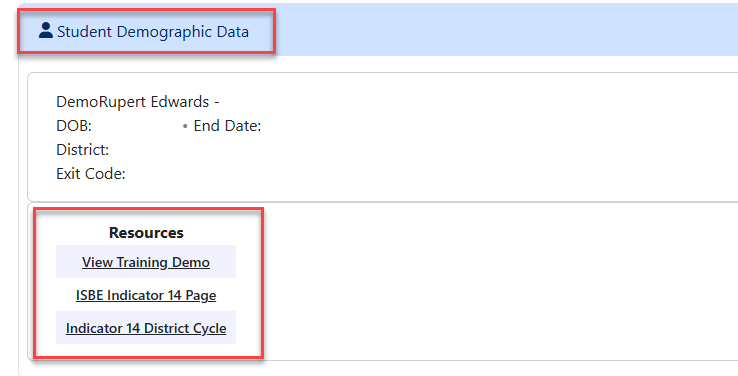Open the View Training Demo link
This screenshot has height=376, width=738.
(x=146, y=262)
